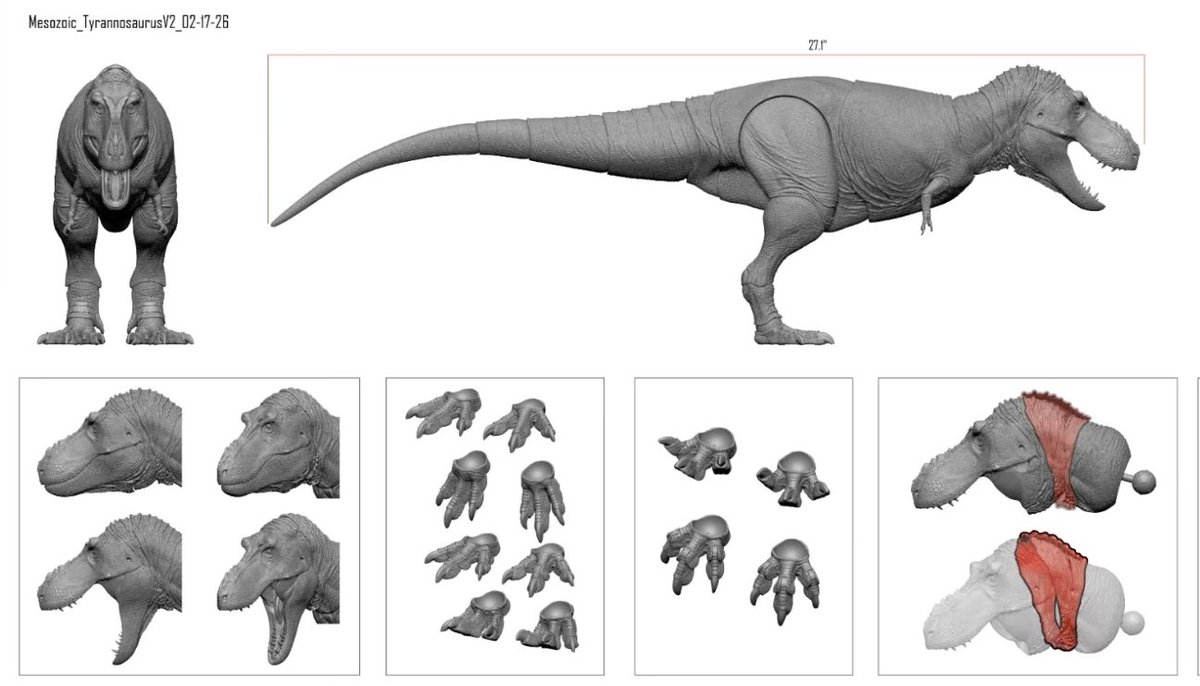The height and width of the screenshot is (686, 1200).
Task: Pick the closed-mouth head in three-quarter view
Action: coord(279,442)
